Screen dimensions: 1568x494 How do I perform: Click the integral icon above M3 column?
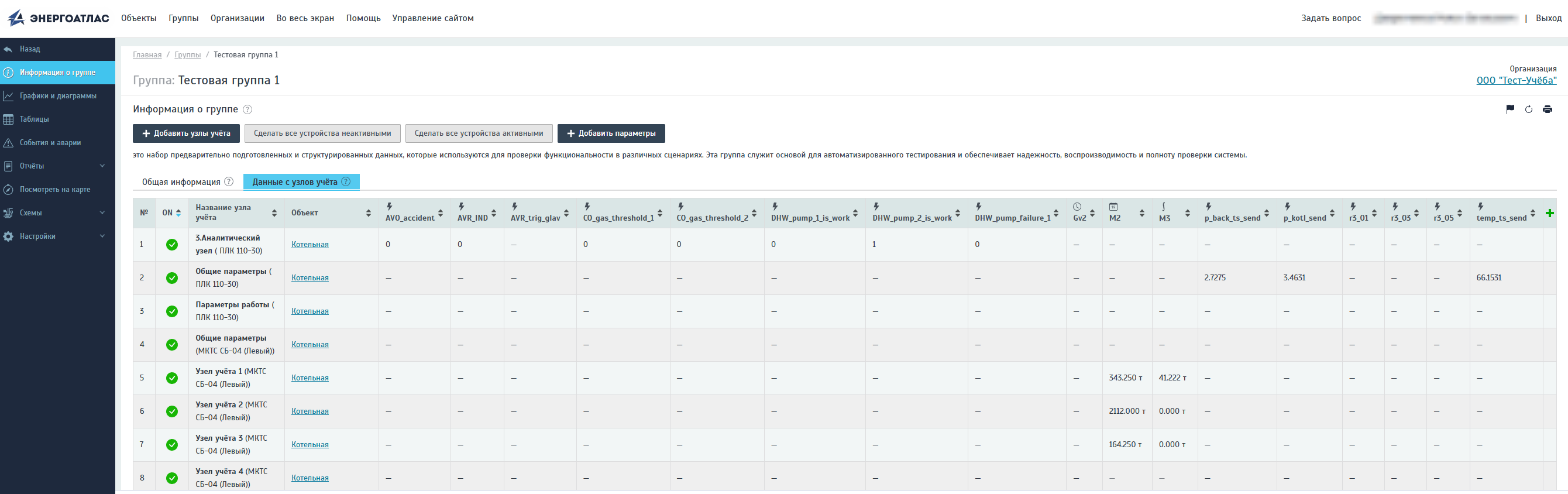[x=1163, y=207]
